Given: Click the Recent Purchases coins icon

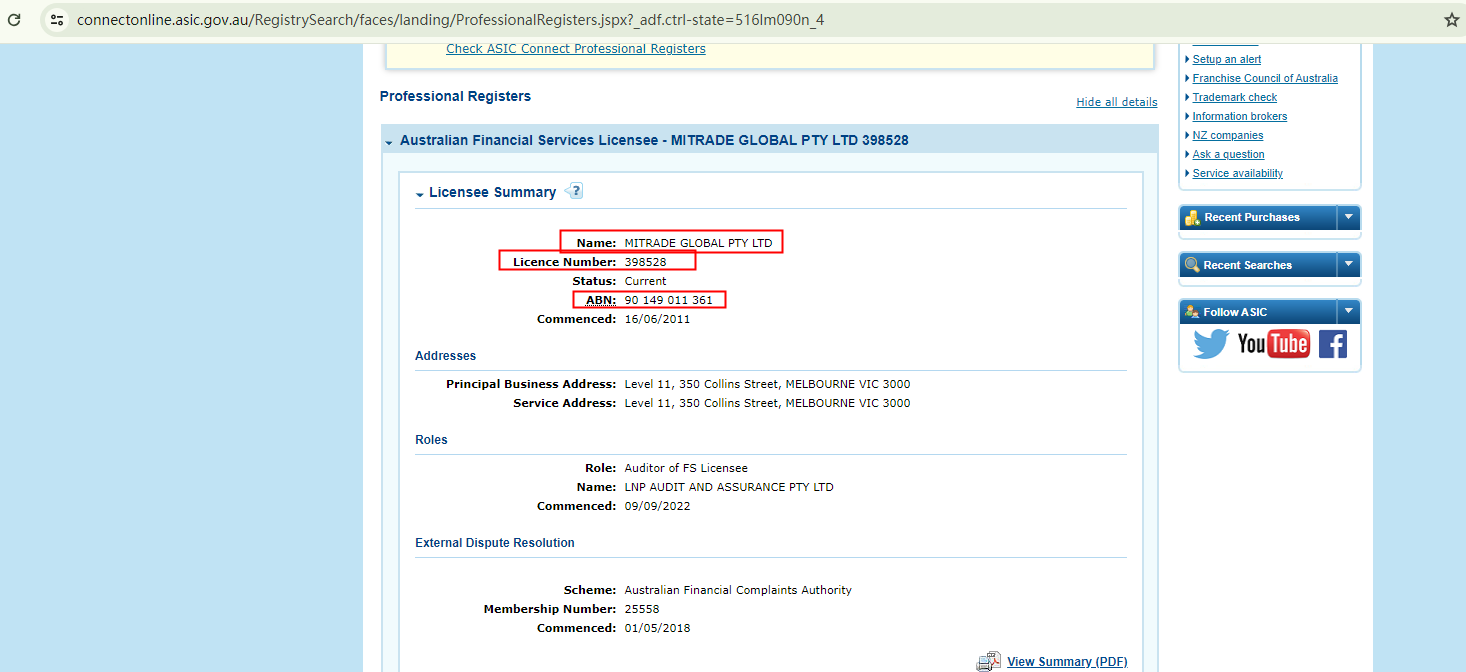Looking at the screenshot, I should coord(1192,217).
